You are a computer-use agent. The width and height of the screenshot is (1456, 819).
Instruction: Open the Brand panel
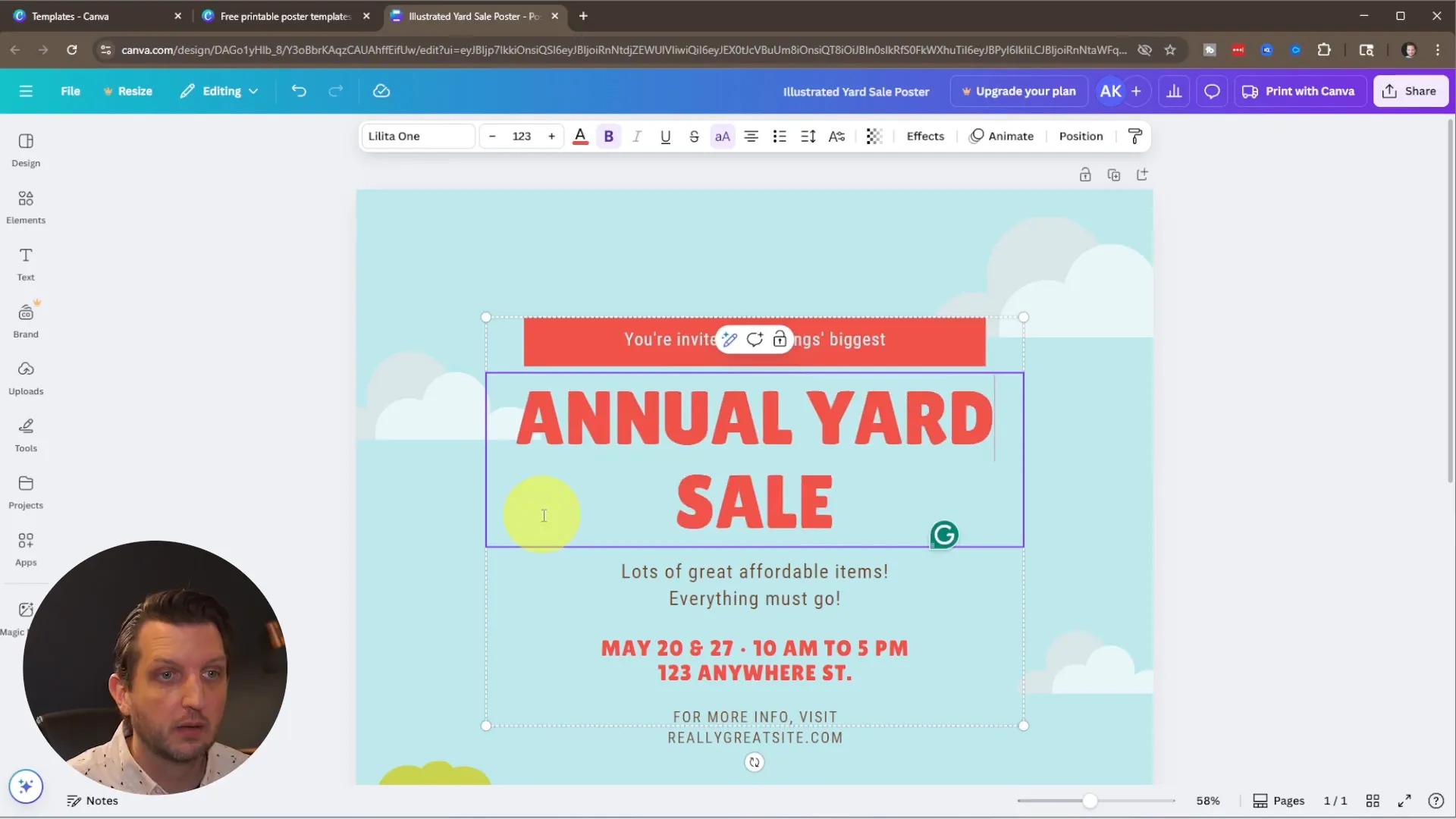[x=26, y=321]
